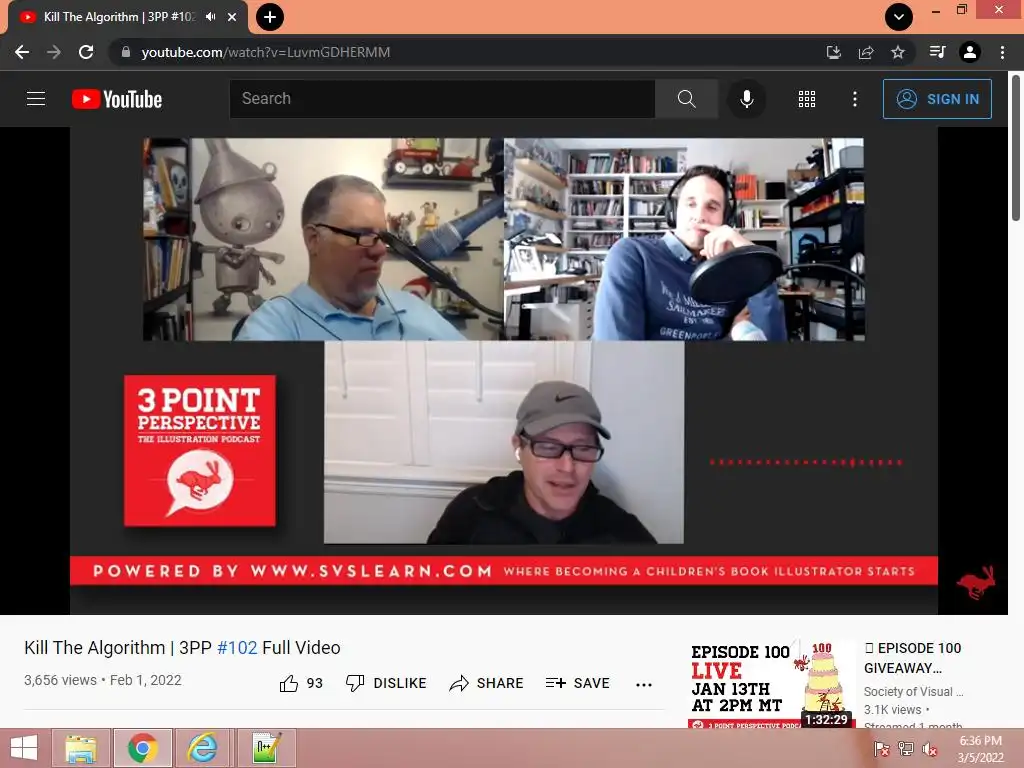Close the Kill The Algorithm tab

[x=232, y=17]
